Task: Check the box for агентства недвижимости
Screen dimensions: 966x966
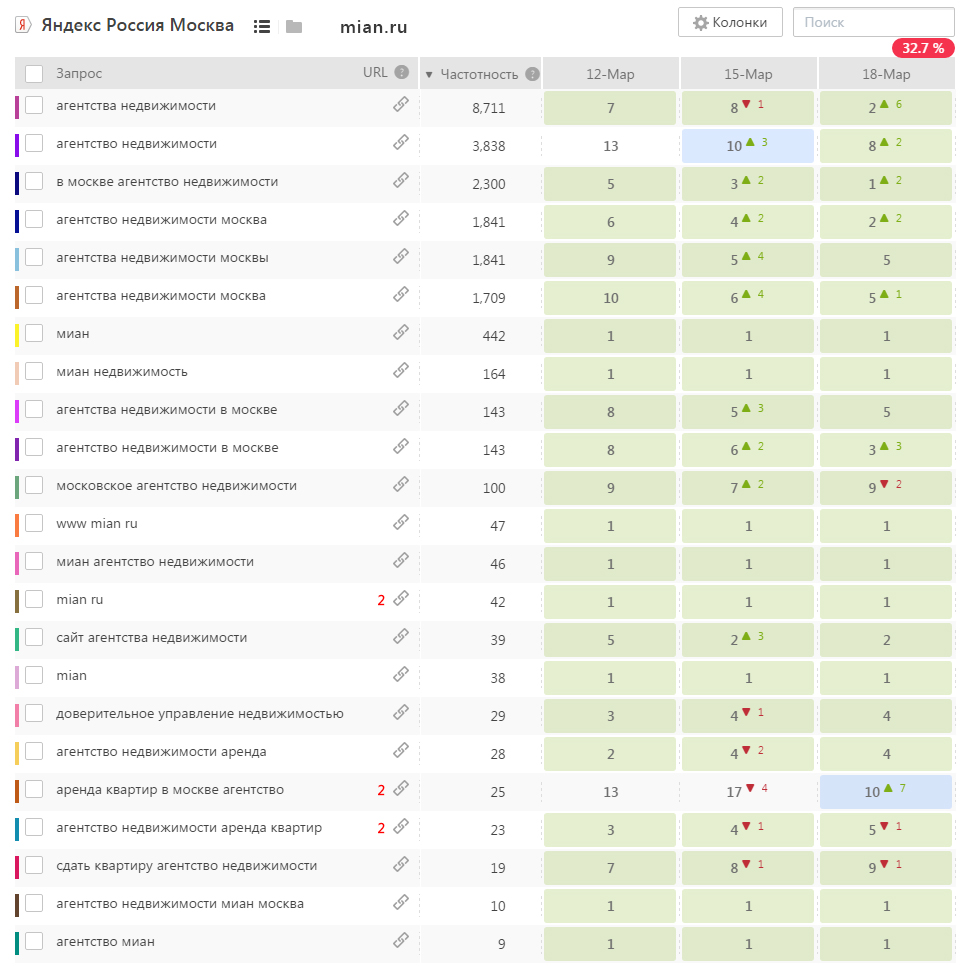Action: tap(34, 105)
